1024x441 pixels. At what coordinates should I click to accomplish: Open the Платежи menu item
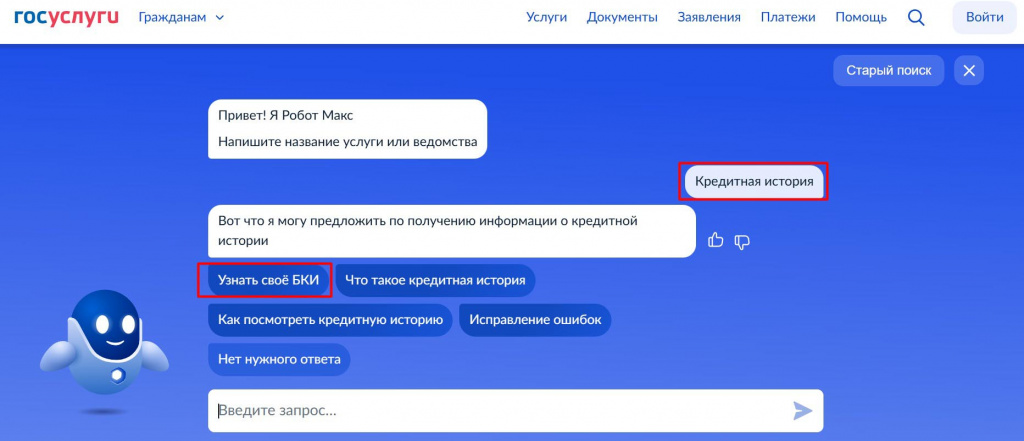coord(788,18)
